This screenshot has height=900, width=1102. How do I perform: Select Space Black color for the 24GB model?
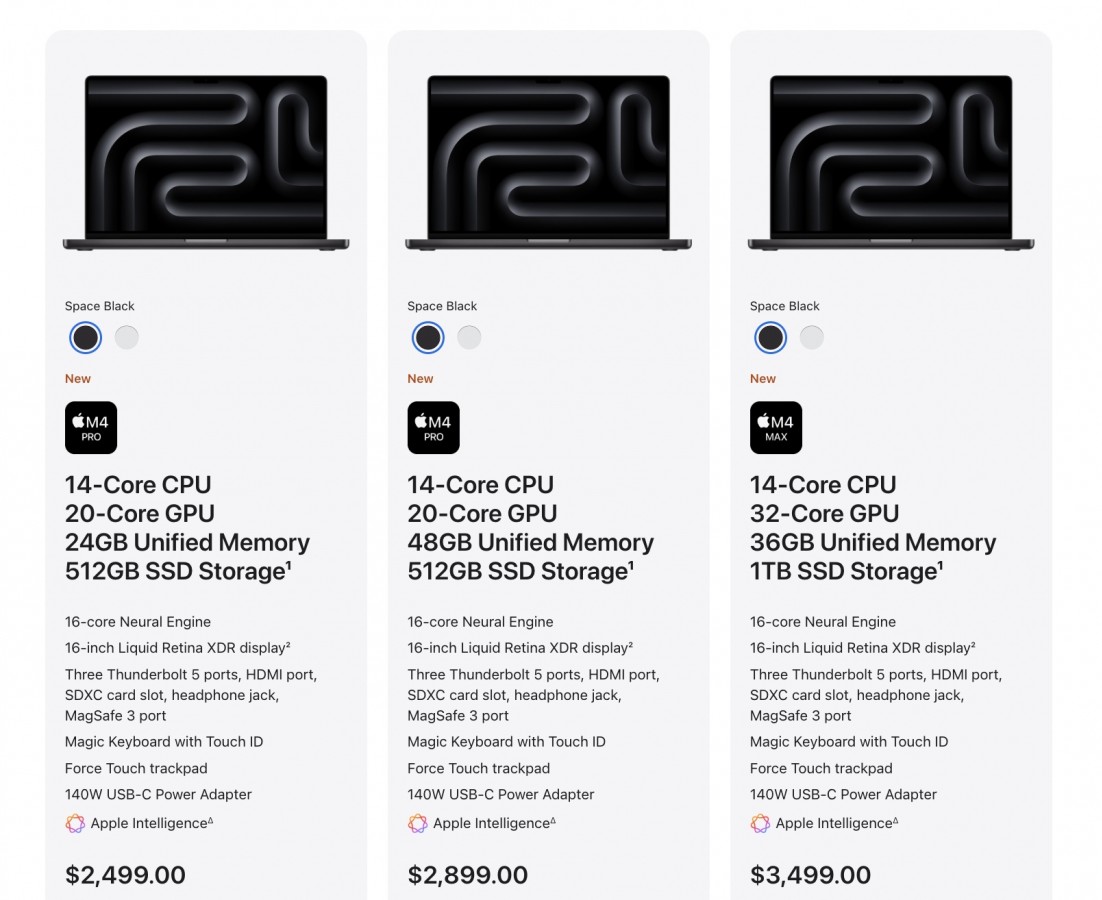pyautogui.click(x=86, y=338)
